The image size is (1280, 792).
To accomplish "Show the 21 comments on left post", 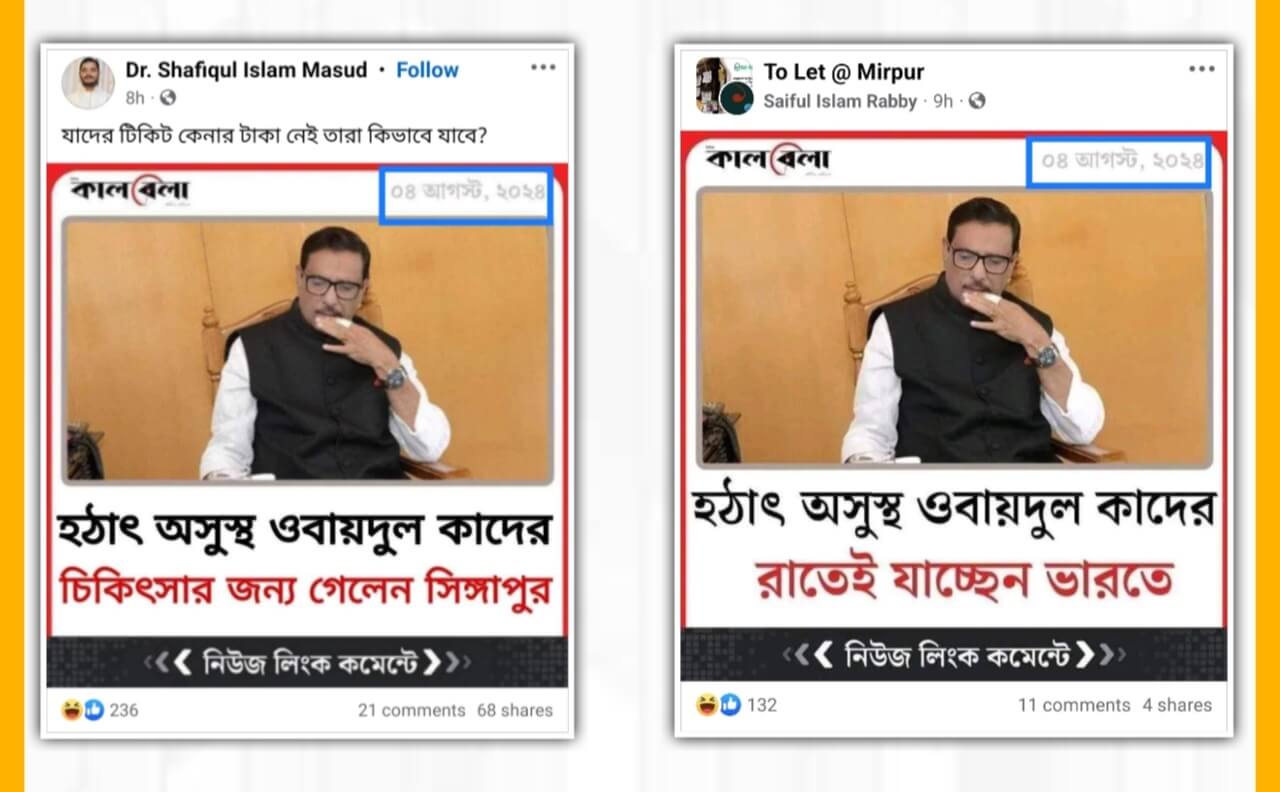I will click(411, 710).
